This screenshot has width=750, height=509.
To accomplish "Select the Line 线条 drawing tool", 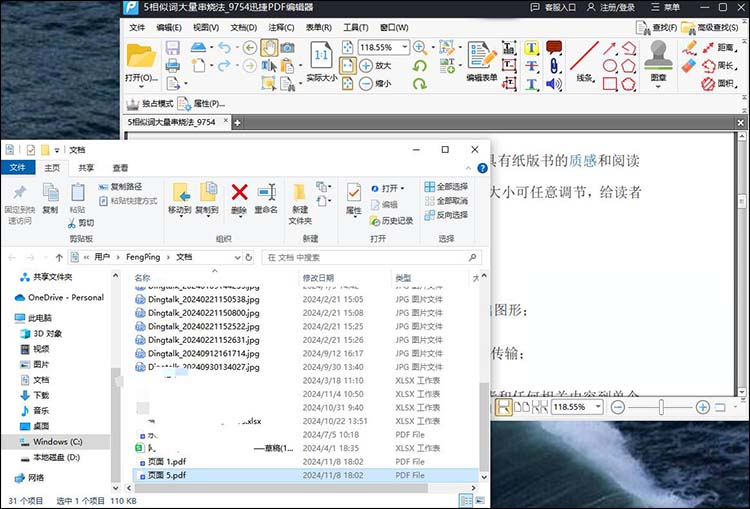I will (x=584, y=61).
